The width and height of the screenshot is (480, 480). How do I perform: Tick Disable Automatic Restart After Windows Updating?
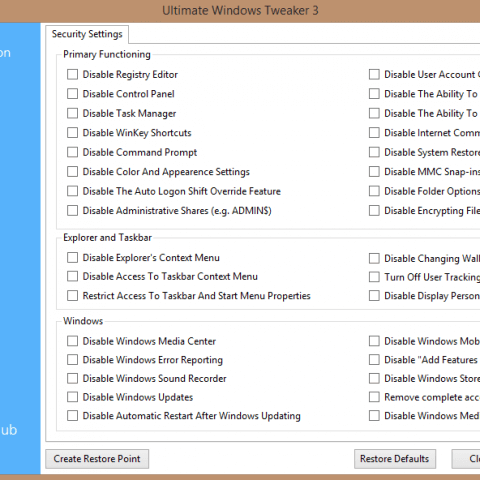pos(72,416)
